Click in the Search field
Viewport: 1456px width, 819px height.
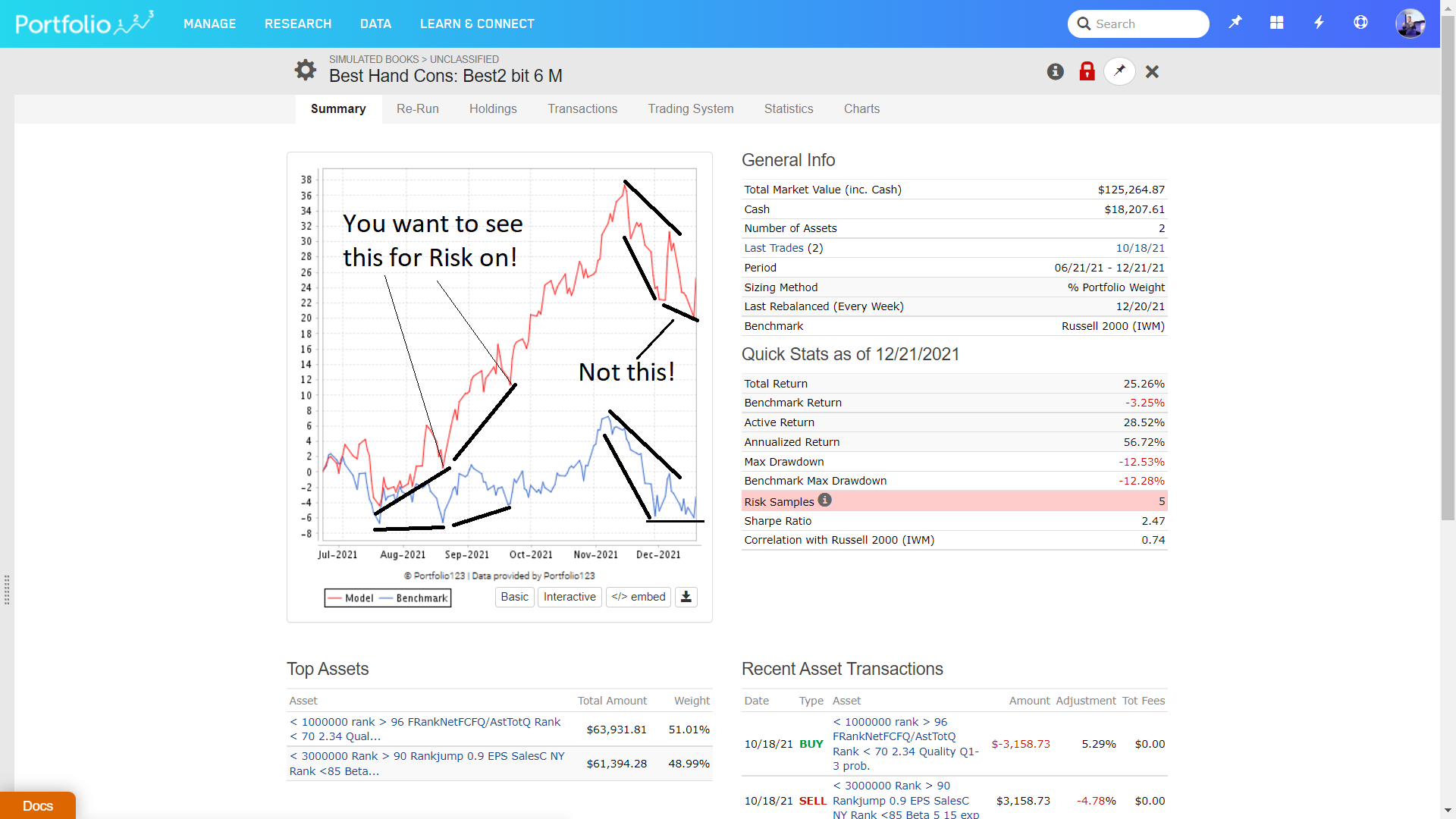tap(1148, 24)
